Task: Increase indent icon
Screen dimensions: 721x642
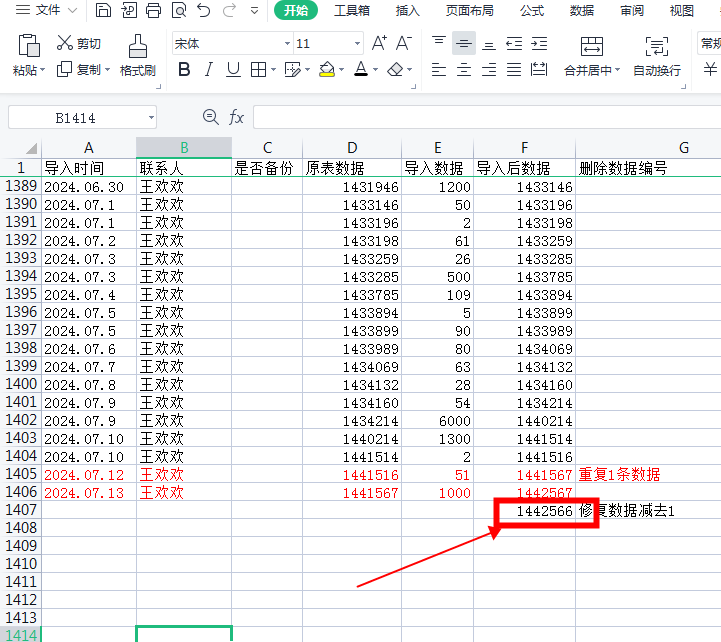Action: pos(539,43)
